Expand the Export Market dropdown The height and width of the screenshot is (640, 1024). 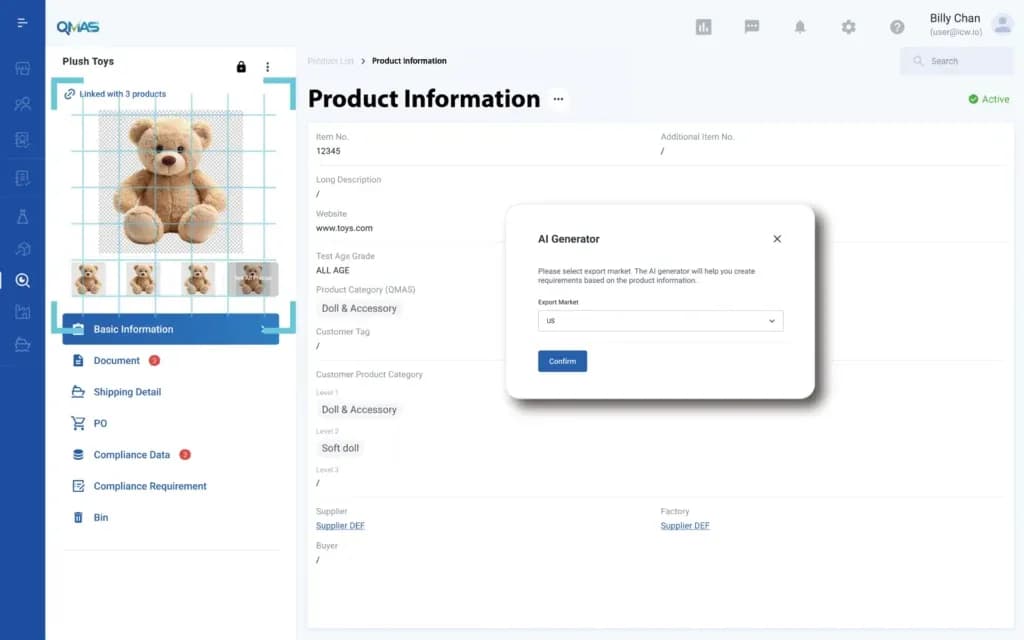[660, 321]
